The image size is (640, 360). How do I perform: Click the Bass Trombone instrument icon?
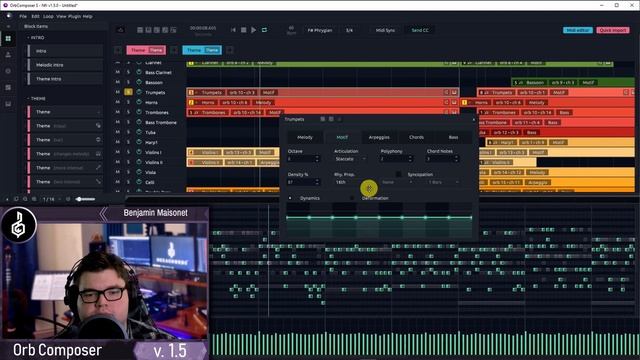click(139, 122)
